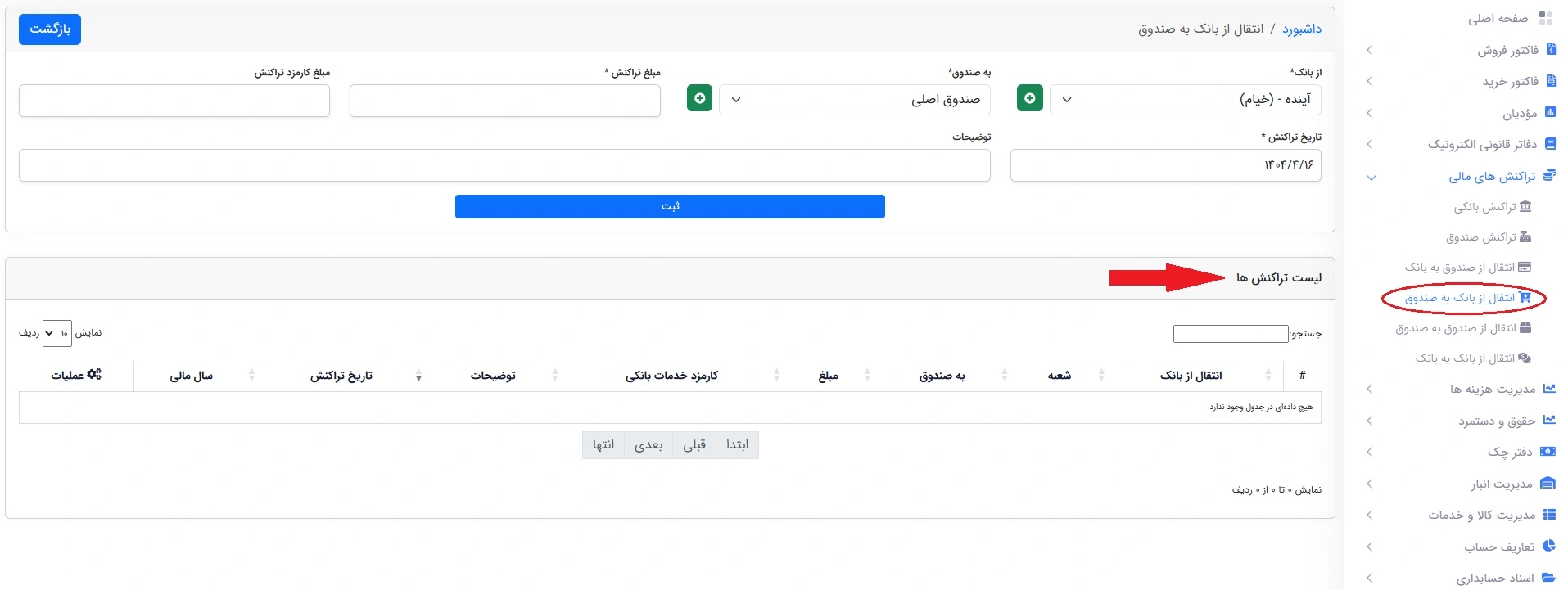Click the فاکتور فروش sidebar icon
The image size is (1568, 590).
click(1551, 50)
